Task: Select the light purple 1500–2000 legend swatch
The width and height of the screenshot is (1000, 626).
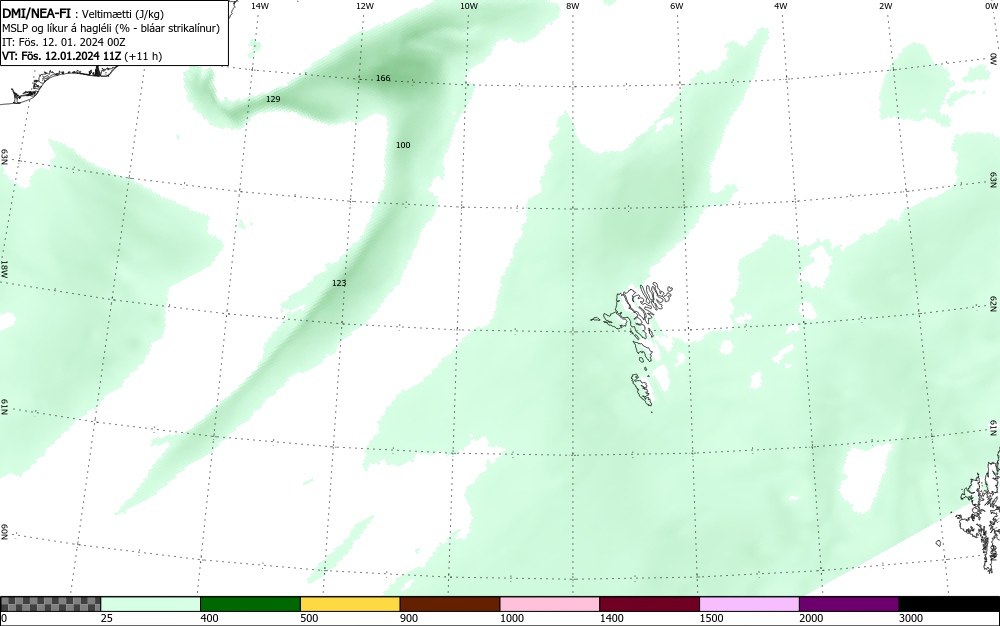Action: 749,604
